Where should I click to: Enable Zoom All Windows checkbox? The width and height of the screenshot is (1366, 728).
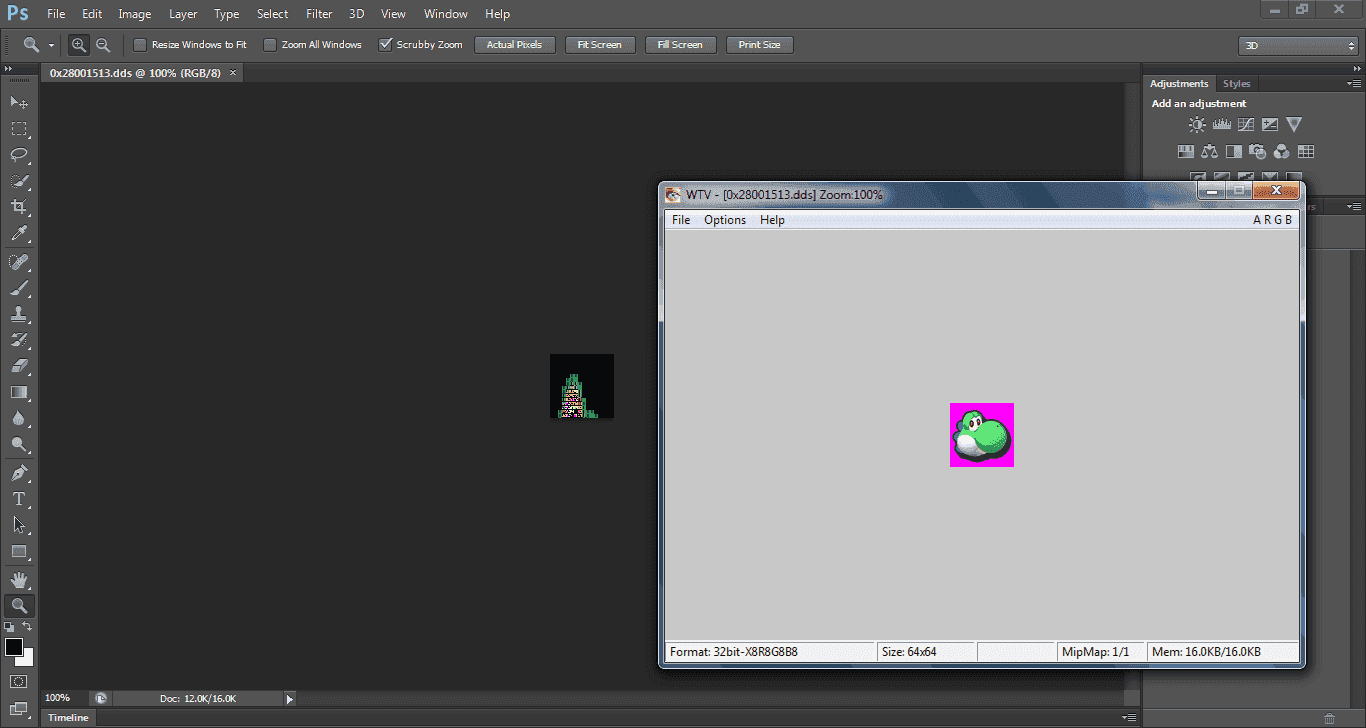point(269,45)
